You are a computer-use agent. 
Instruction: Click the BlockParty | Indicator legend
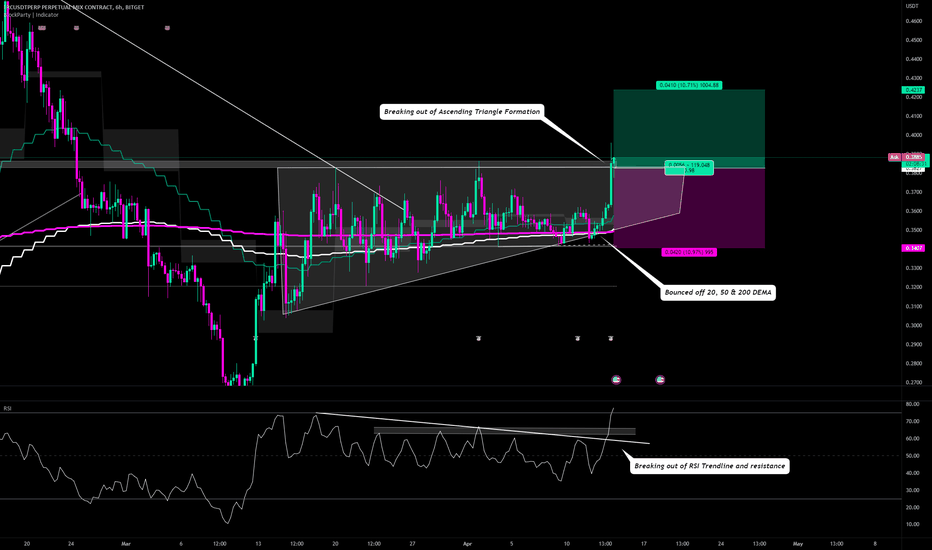(x=31, y=15)
